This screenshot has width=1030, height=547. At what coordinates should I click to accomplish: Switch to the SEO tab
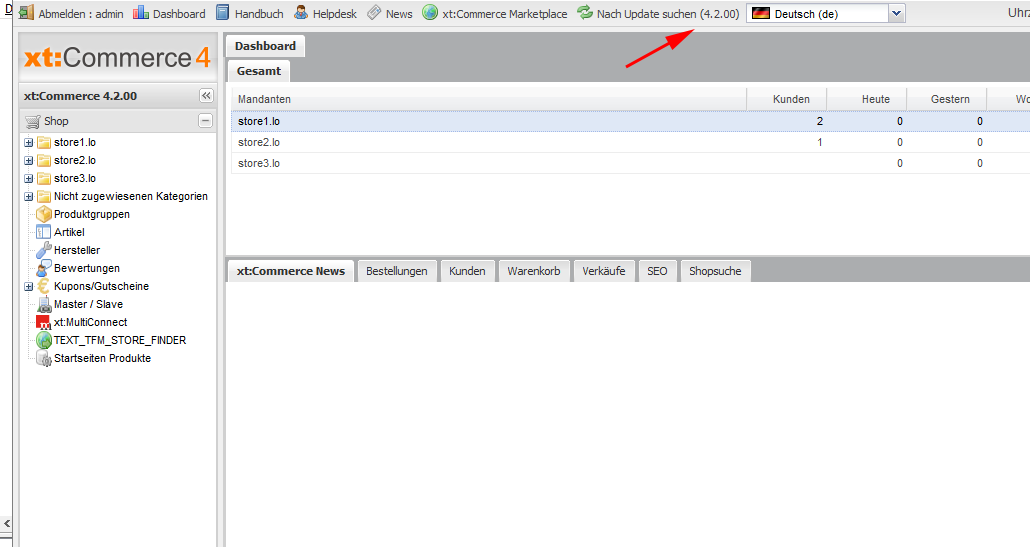click(657, 271)
